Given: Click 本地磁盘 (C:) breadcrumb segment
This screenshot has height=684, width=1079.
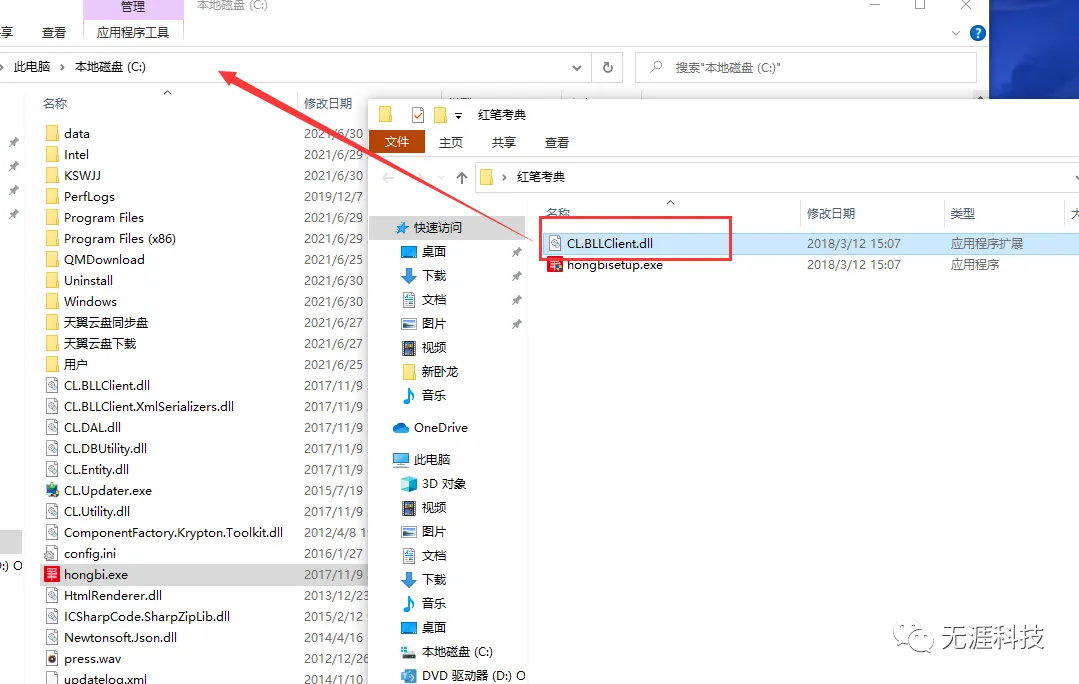Looking at the screenshot, I should tap(110, 67).
